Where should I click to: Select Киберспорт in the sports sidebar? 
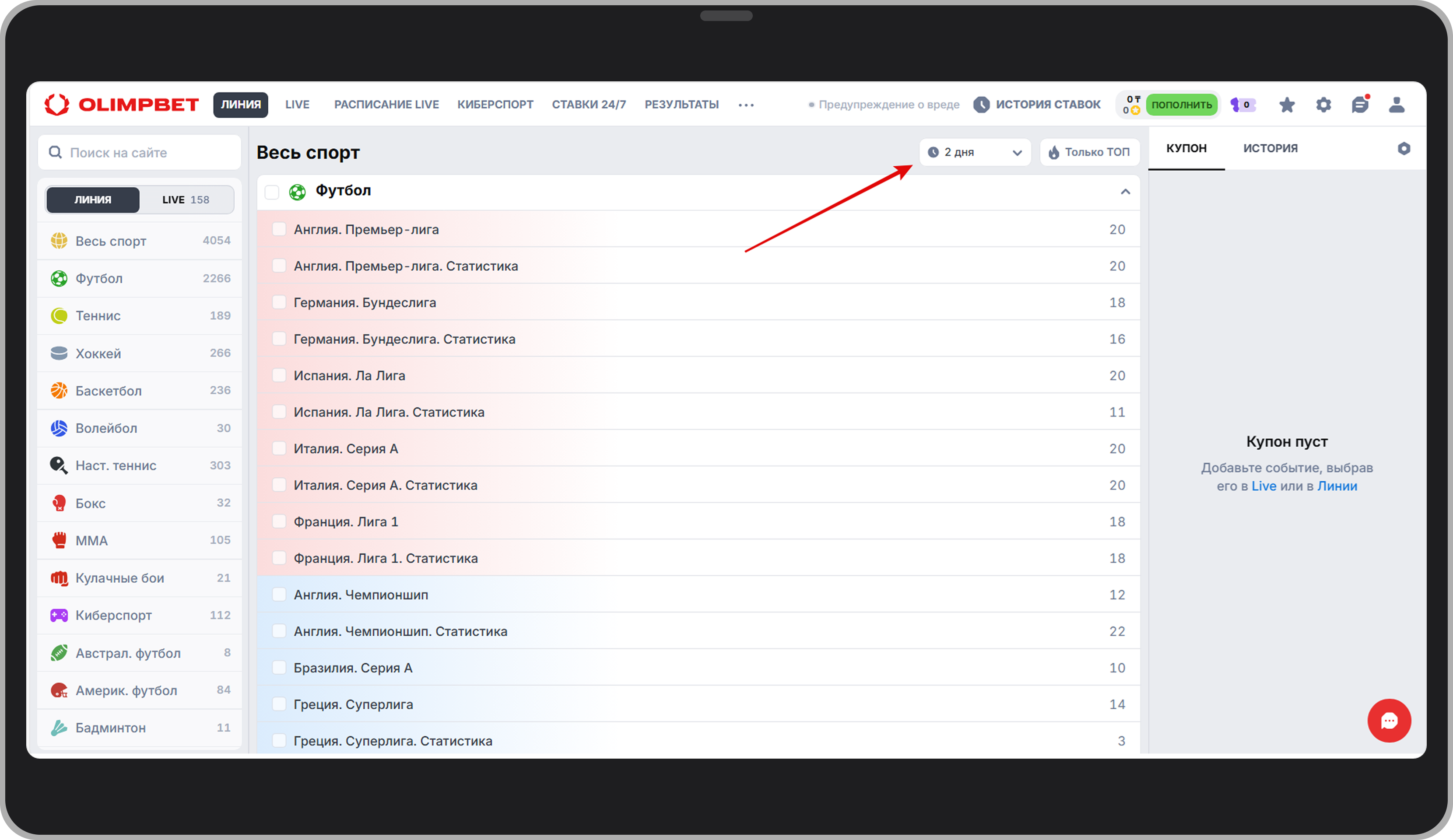[x=114, y=615]
